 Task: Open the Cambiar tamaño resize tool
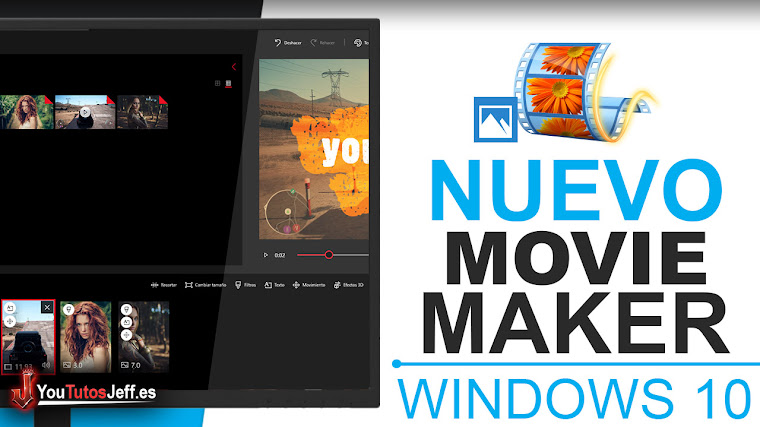coord(206,285)
